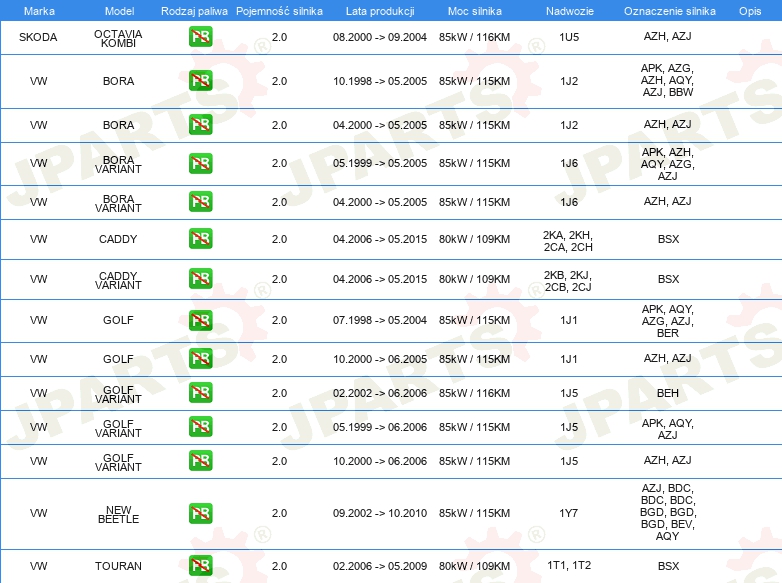Click fuel icon in Bora Variant 05.1999 row
Viewport: 782px width, 583px height.
[x=200, y=163]
